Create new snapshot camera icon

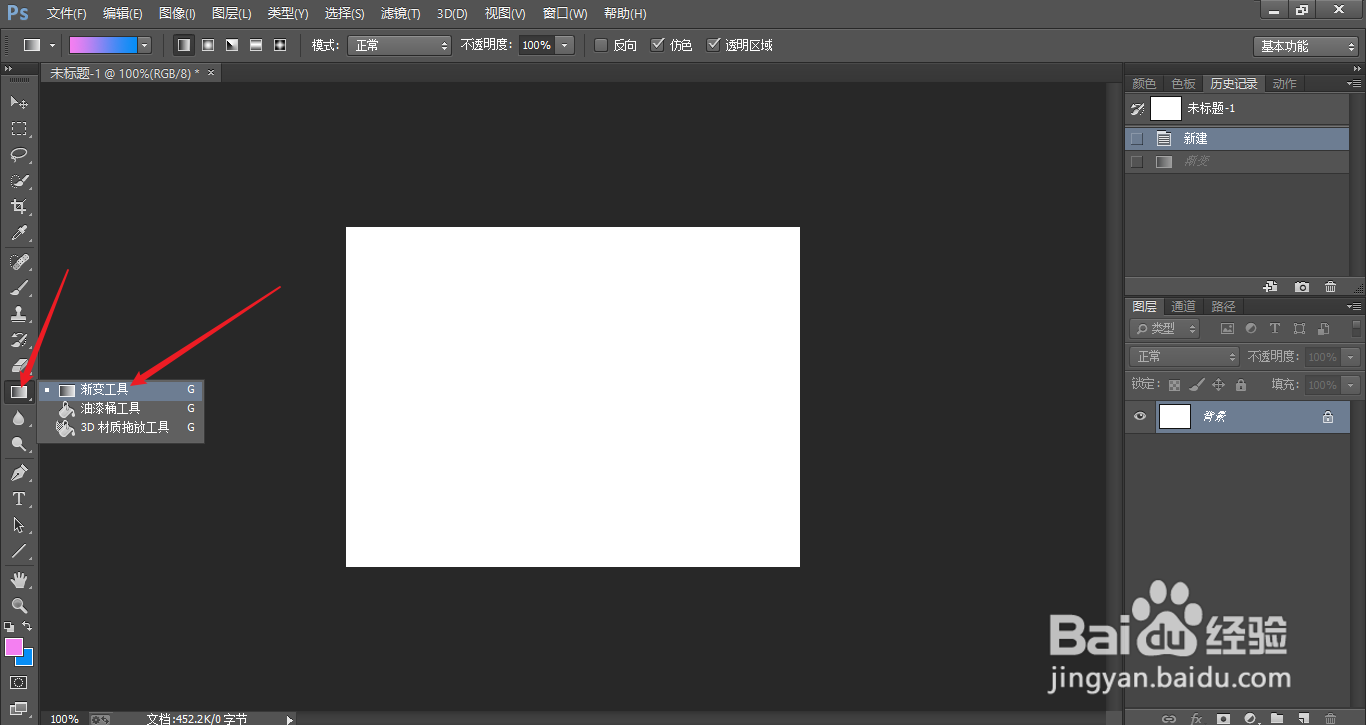pyautogui.click(x=1301, y=287)
